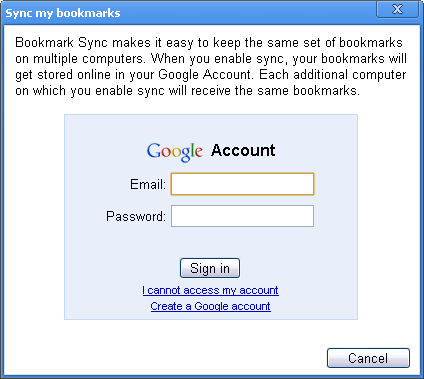
Task: Follow the Create a Google account link
Action: pos(210,306)
